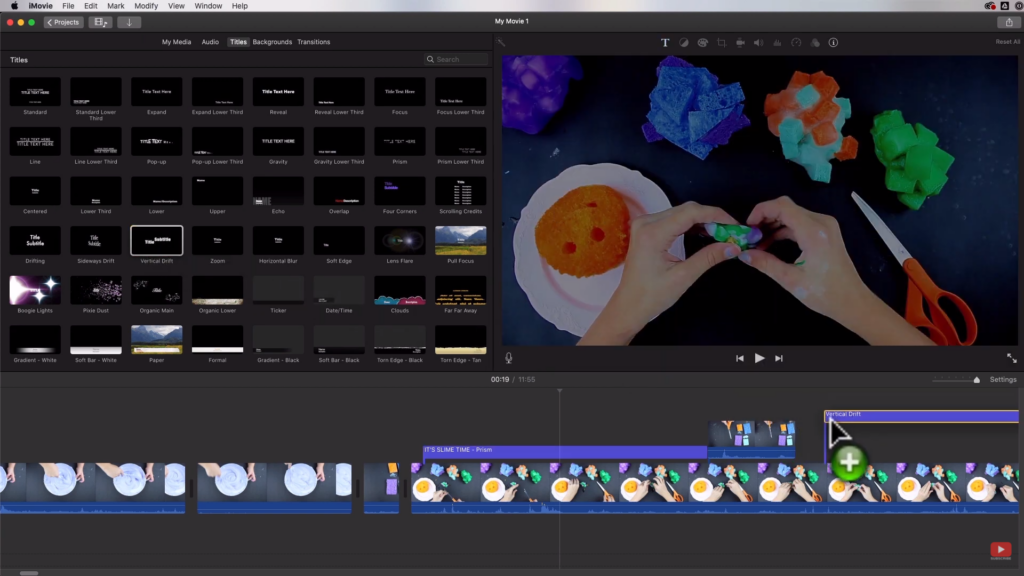Switch to Audio tab
Image resolution: width=1024 pixels, height=576 pixels.
[210, 42]
